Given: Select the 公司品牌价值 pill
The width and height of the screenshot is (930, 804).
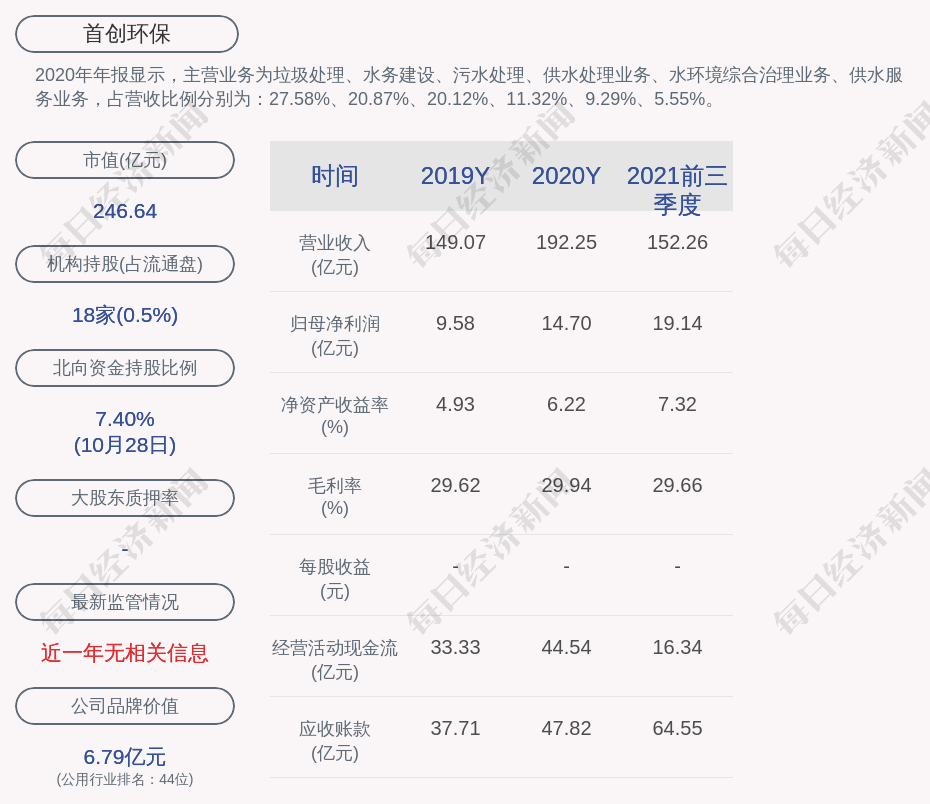Looking at the screenshot, I should (125, 706).
